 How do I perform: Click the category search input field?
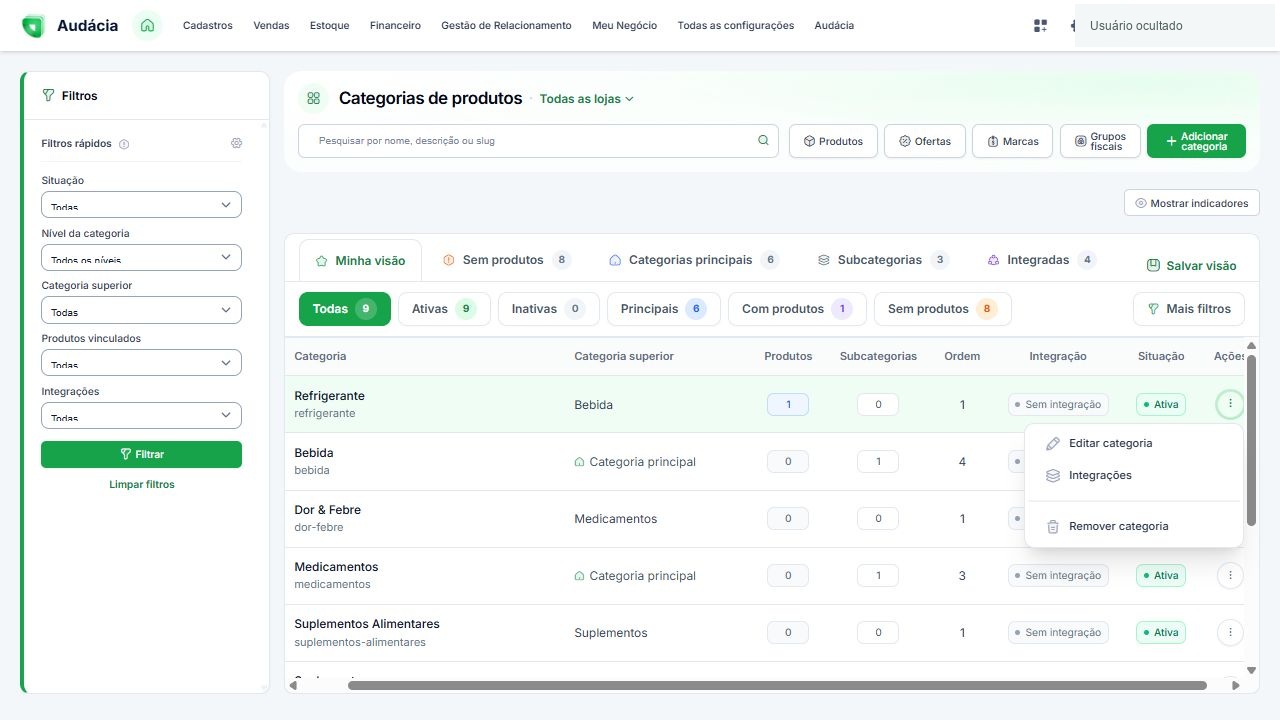pyautogui.click(x=538, y=141)
